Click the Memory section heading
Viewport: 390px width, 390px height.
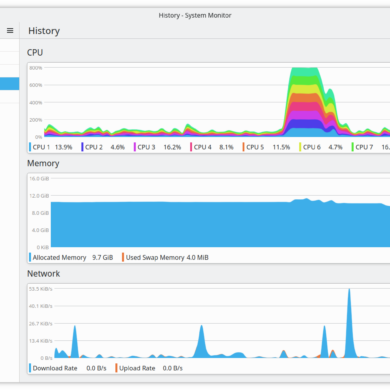coord(43,163)
